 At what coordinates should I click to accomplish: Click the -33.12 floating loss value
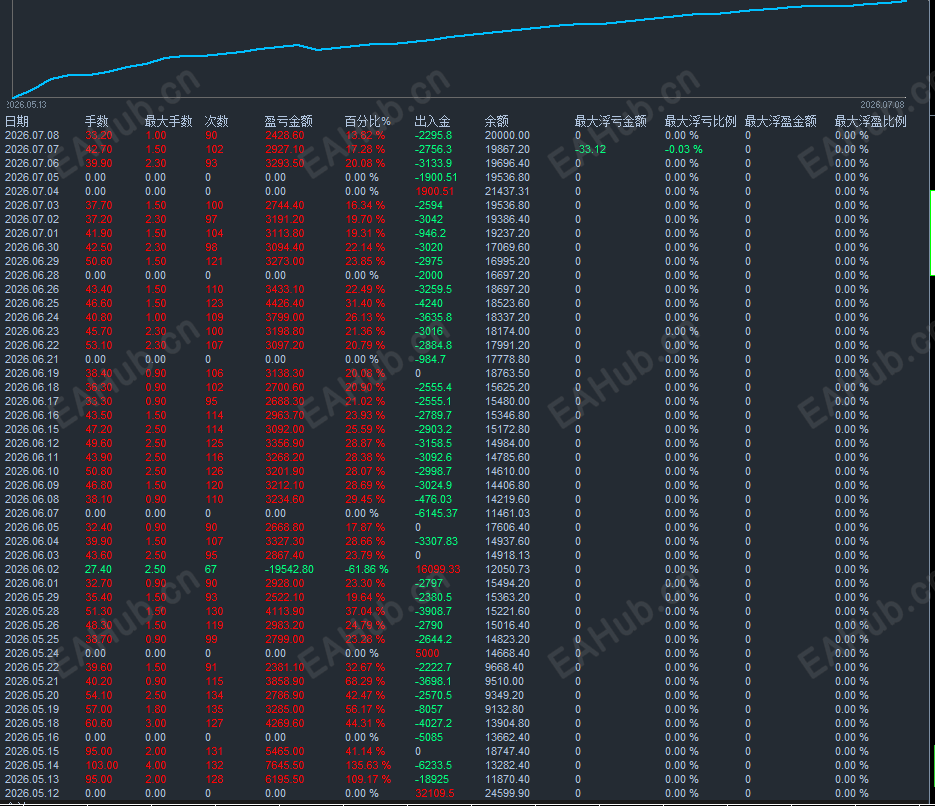(x=590, y=150)
